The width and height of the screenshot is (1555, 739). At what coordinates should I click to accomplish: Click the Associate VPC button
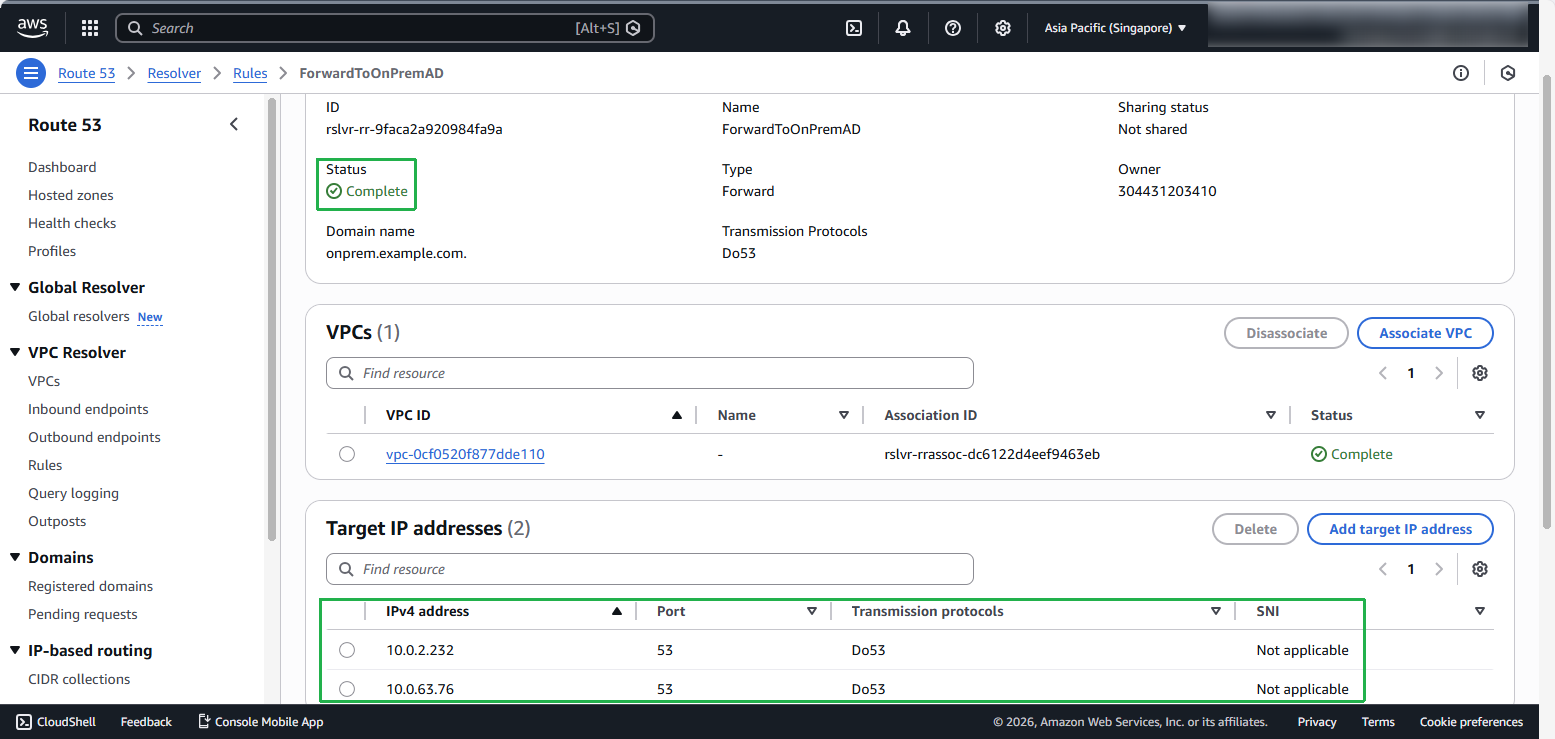1425,333
